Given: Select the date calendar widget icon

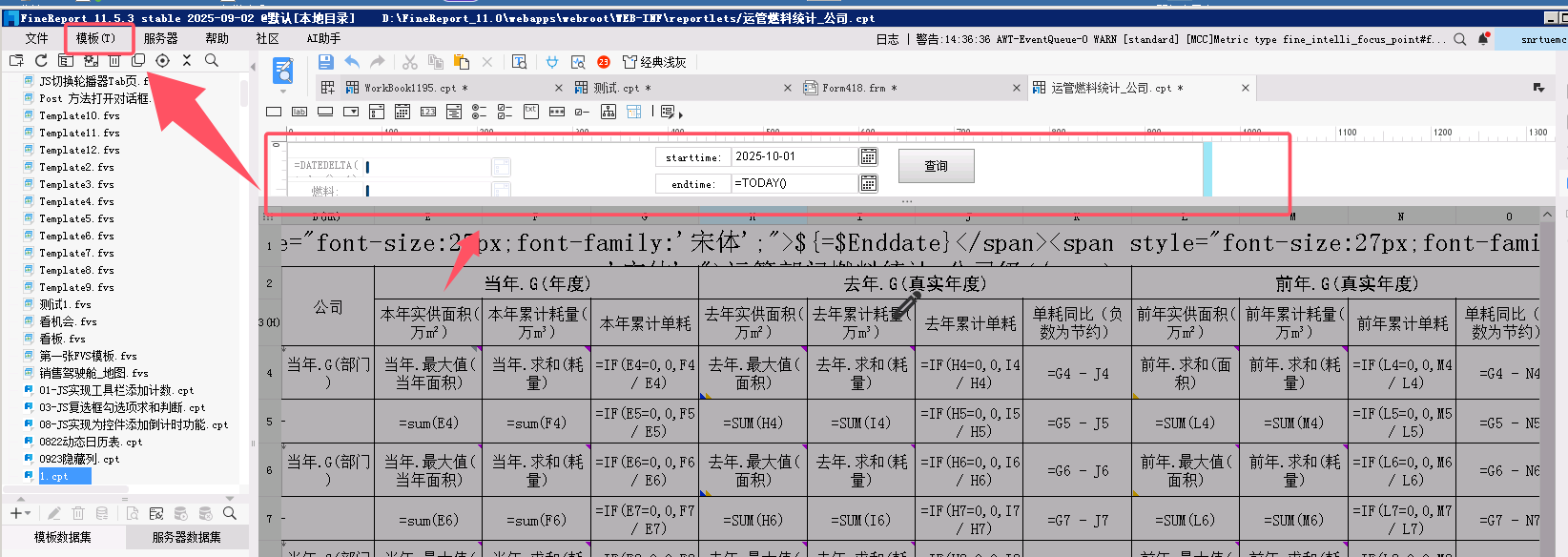Looking at the screenshot, I should click(x=402, y=112).
